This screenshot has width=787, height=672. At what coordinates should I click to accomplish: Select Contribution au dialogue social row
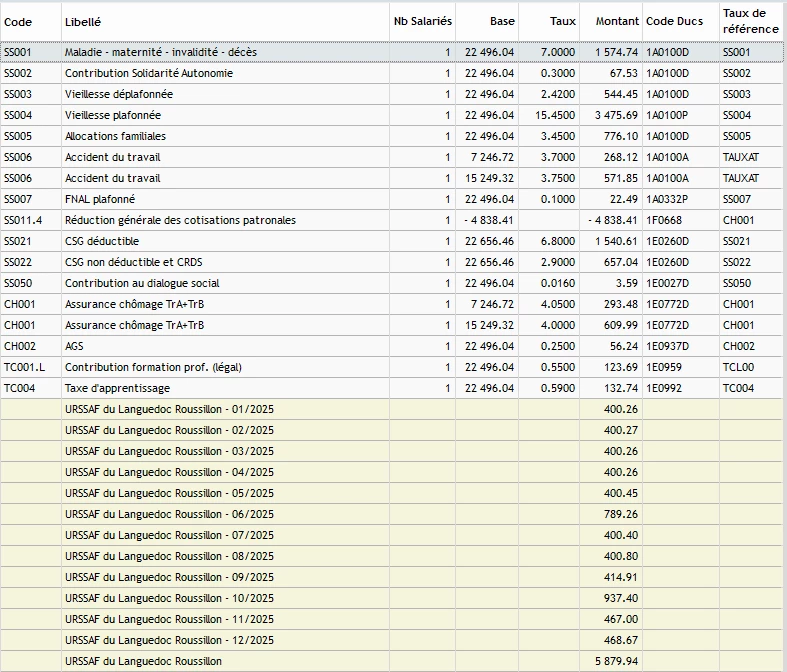click(391, 284)
